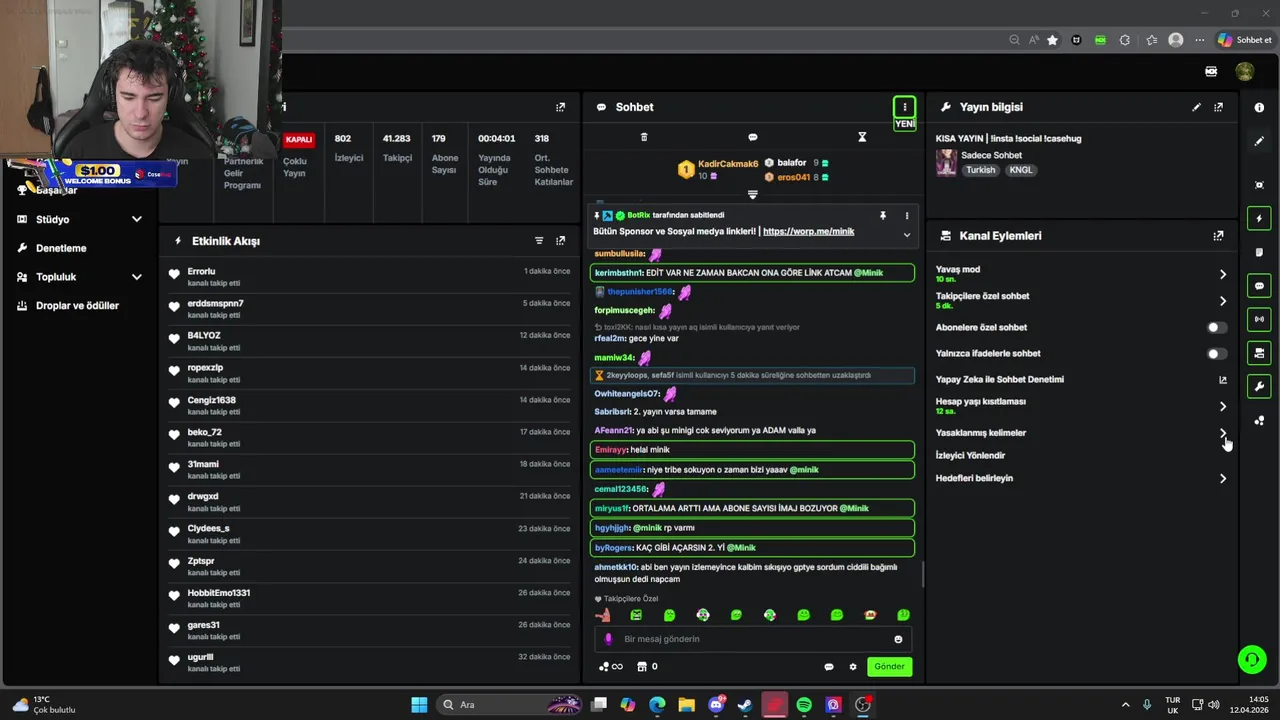Open the Sohbet three-dot options menu
The width and height of the screenshot is (1280, 720).
(904, 107)
